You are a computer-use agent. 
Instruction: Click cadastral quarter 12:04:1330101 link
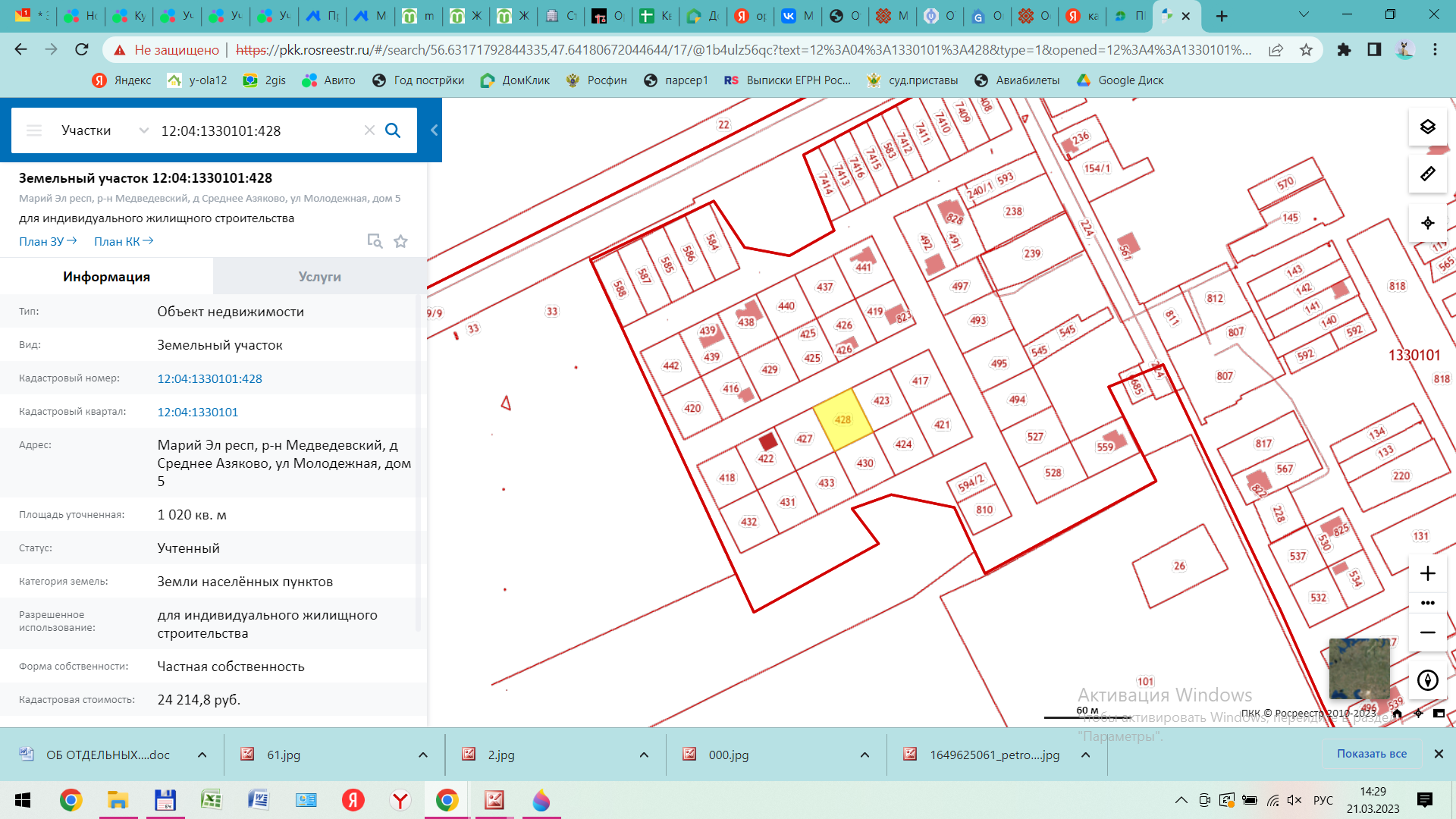click(197, 412)
